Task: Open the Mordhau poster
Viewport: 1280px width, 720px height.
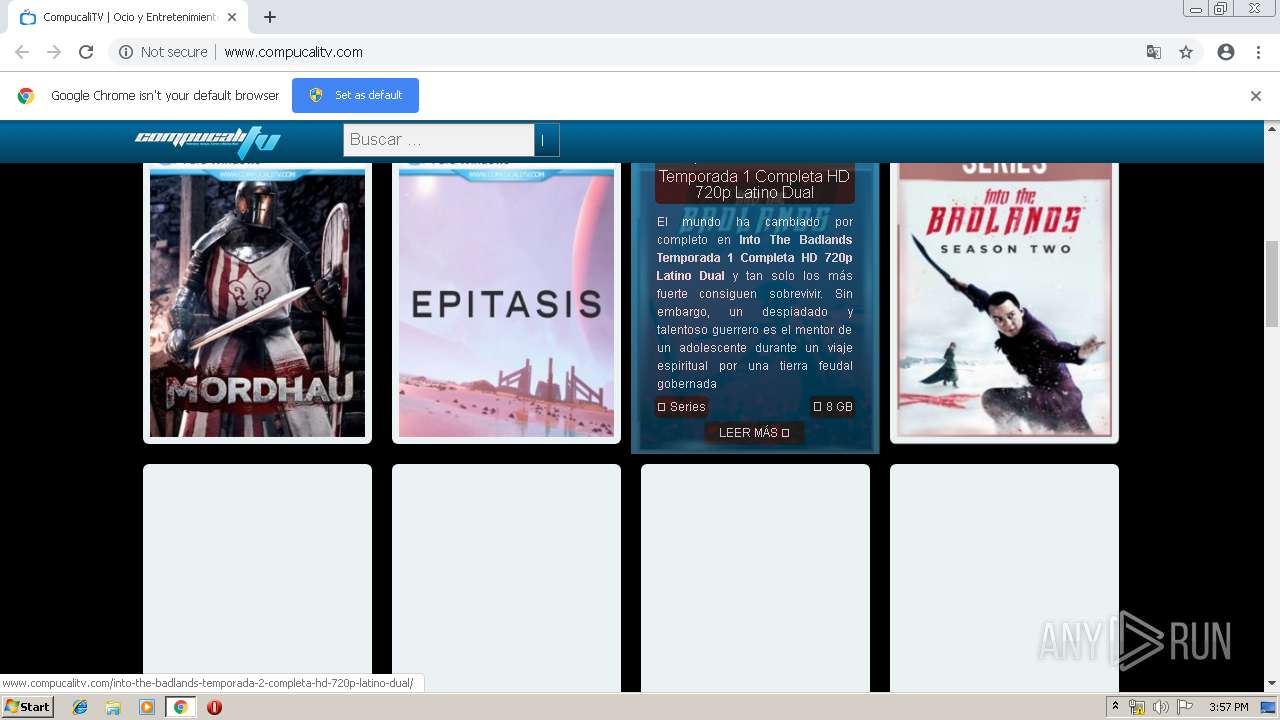Action: pyautogui.click(x=257, y=302)
